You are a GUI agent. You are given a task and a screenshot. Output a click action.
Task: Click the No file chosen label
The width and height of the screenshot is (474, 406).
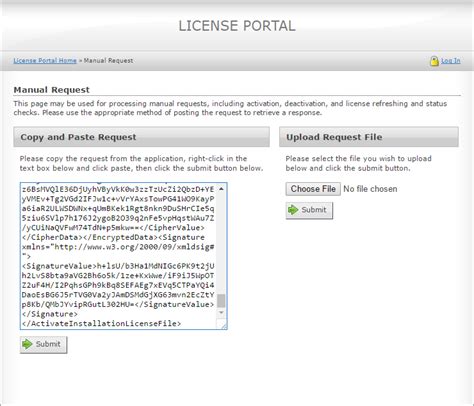coord(370,189)
